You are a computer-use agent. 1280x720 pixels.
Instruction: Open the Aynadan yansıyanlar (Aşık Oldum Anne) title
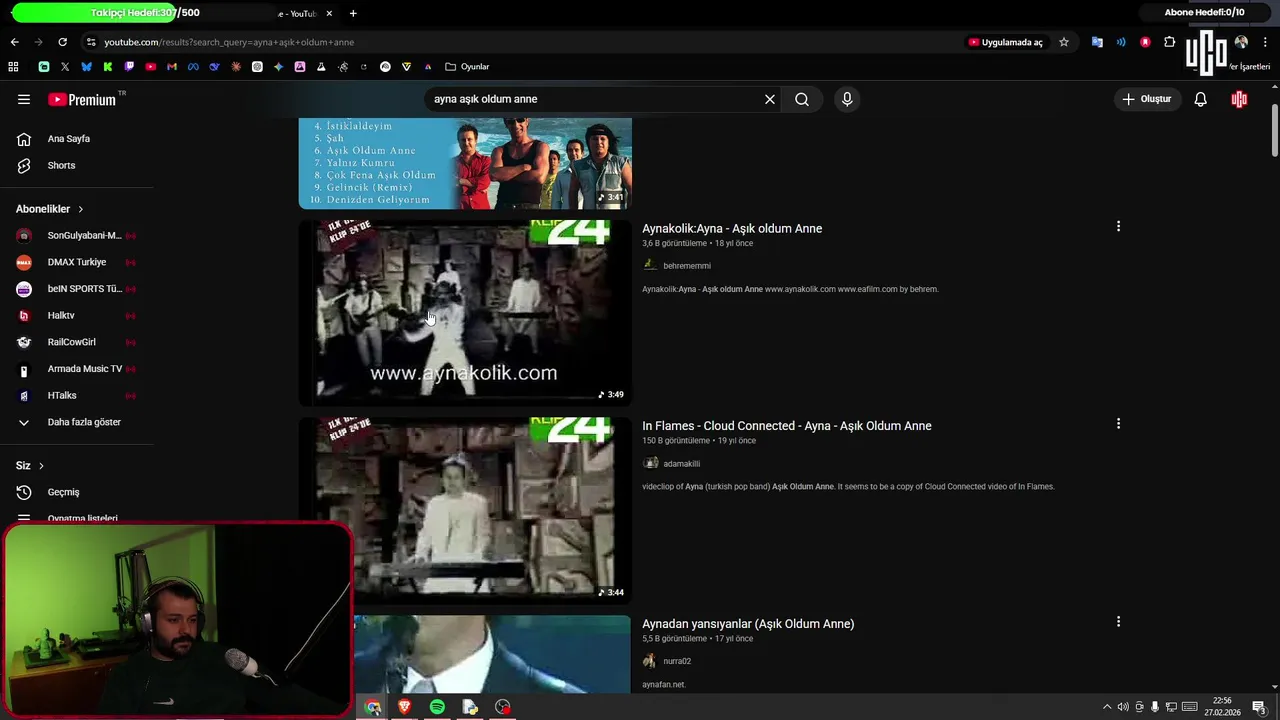(748, 624)
